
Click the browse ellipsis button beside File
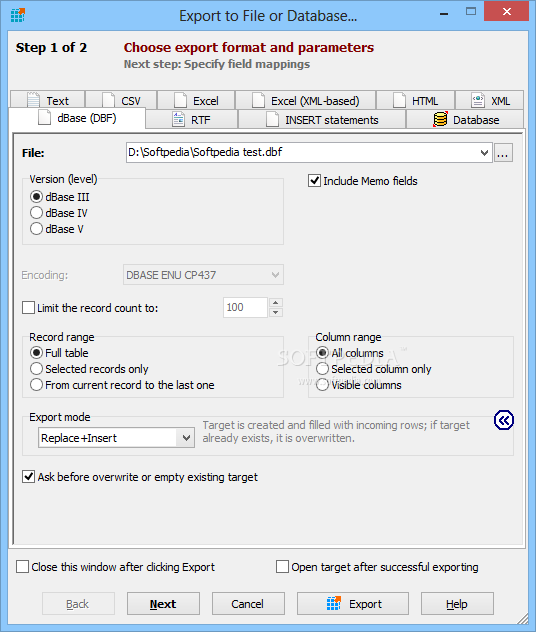point(503,153)
